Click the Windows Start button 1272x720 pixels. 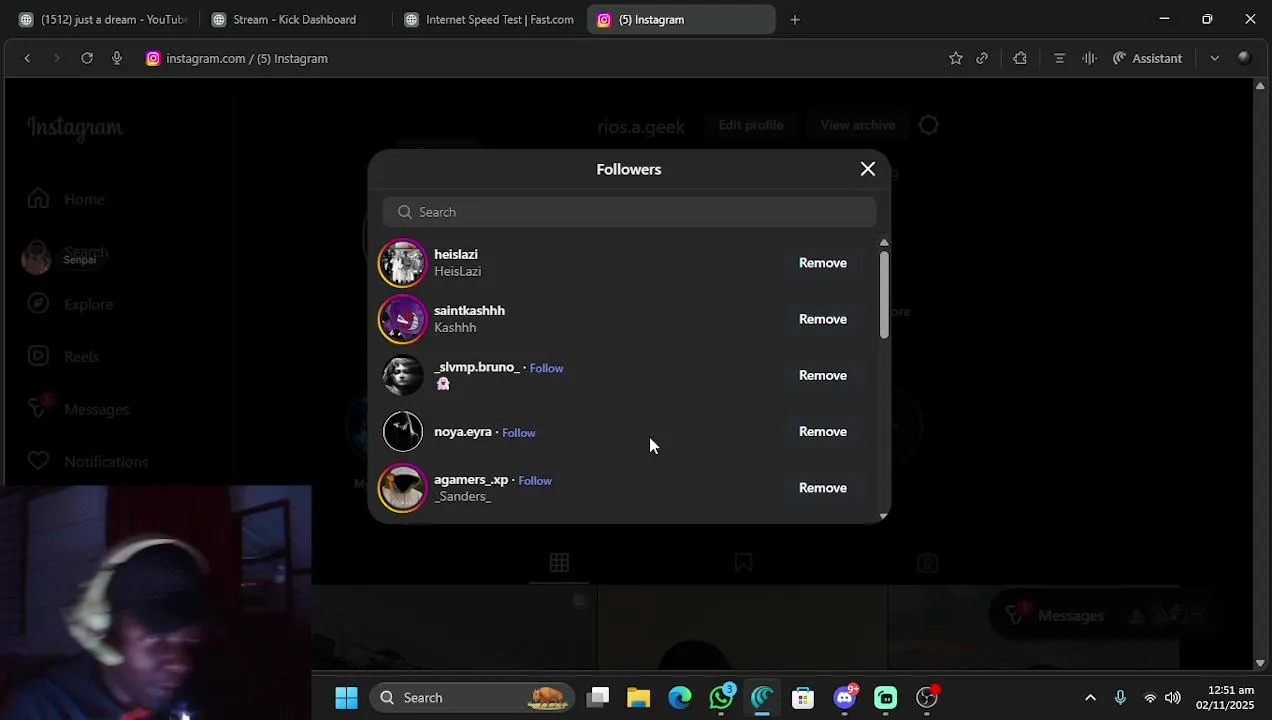click(x=346, y=697)
